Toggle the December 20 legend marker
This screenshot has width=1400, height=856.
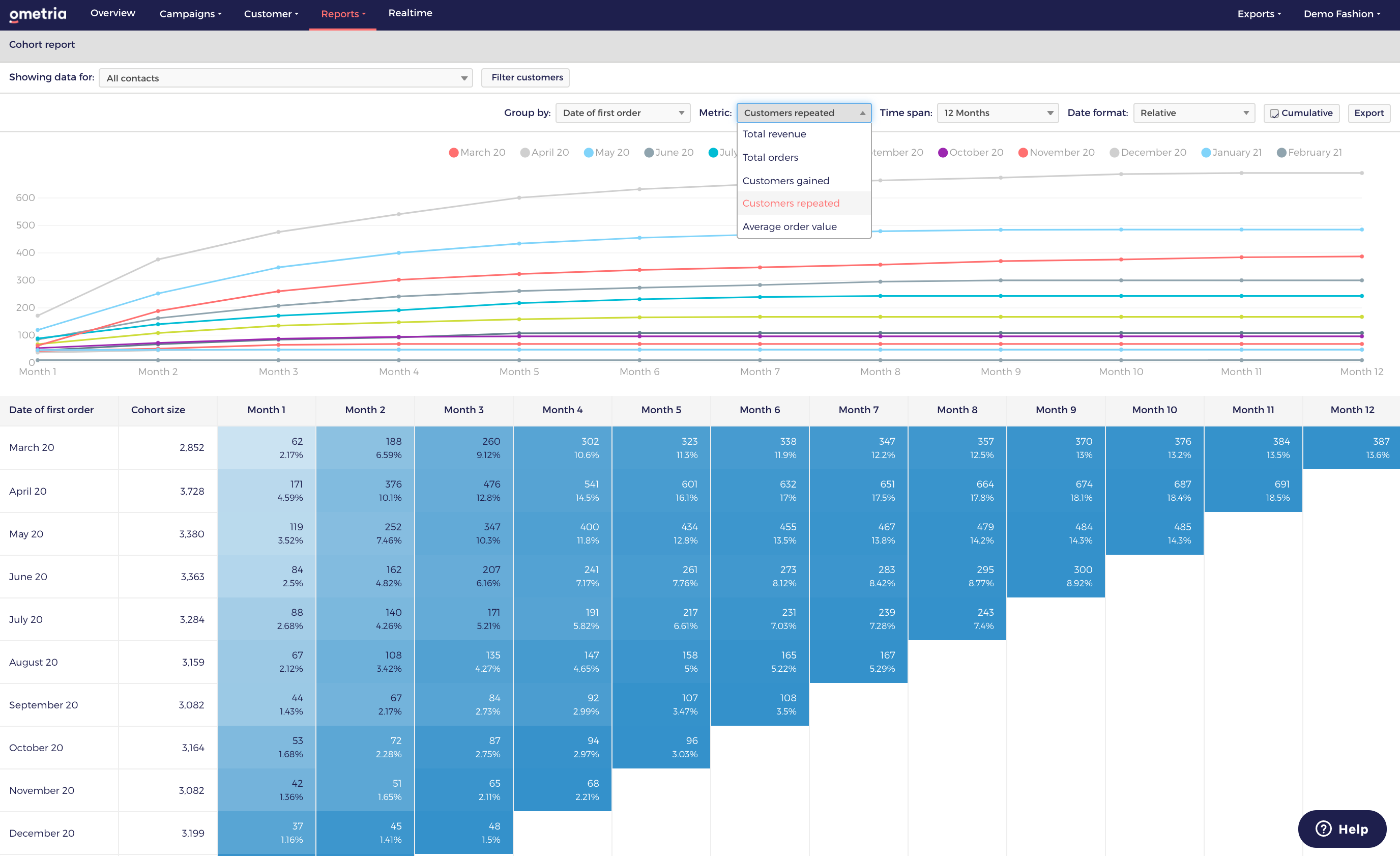coord(1114,152)
